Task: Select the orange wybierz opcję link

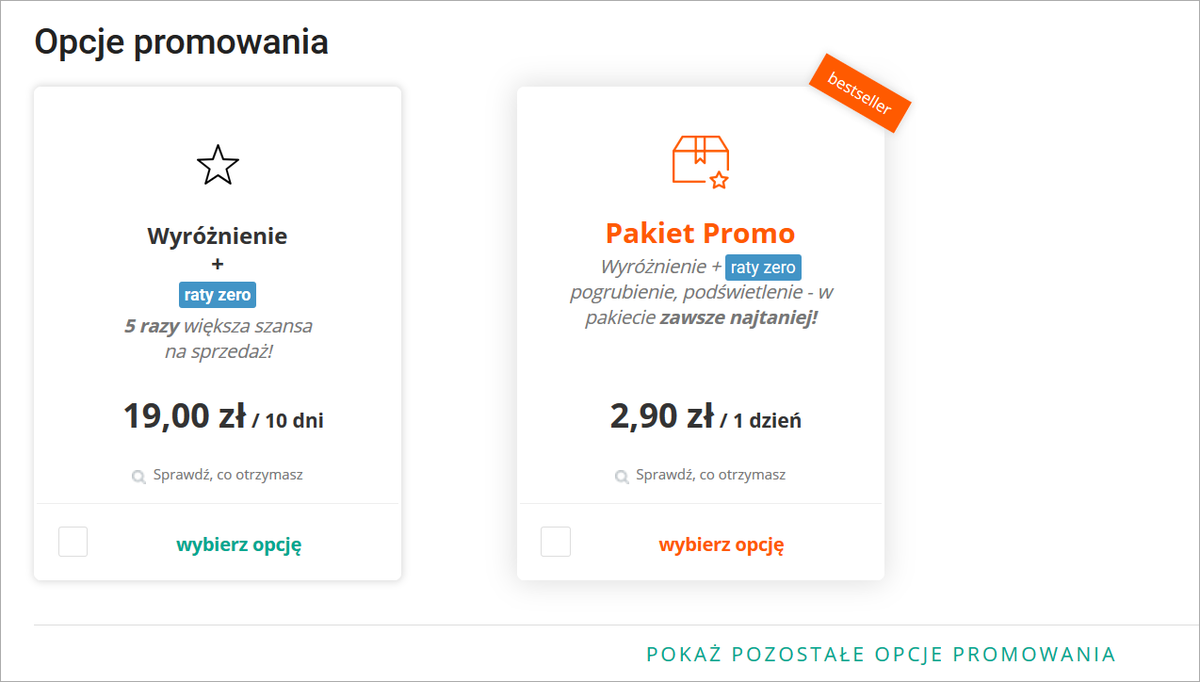Action: pos(721,545)
